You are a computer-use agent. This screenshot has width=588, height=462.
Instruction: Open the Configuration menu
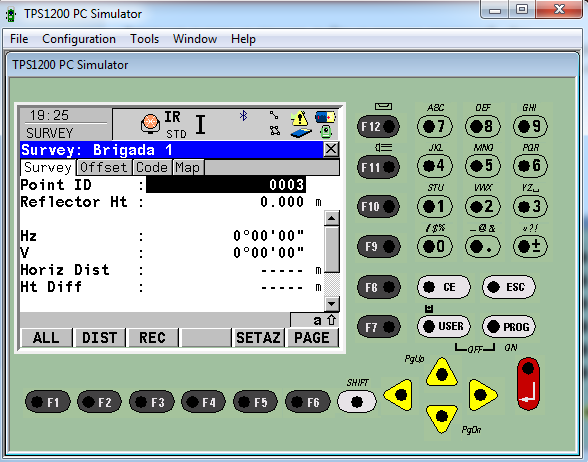(79, 39)
